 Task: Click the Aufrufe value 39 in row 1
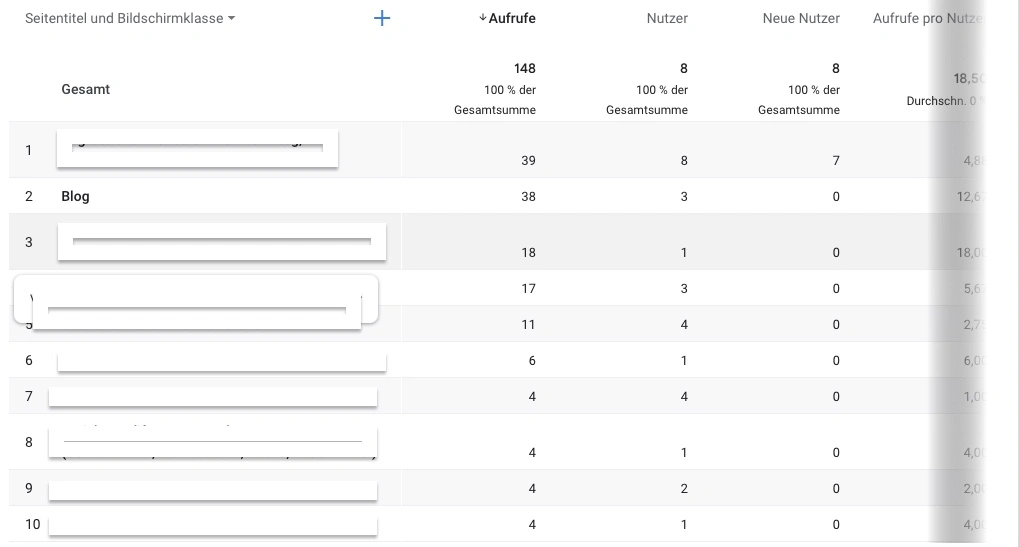click(x=528, y=160)
